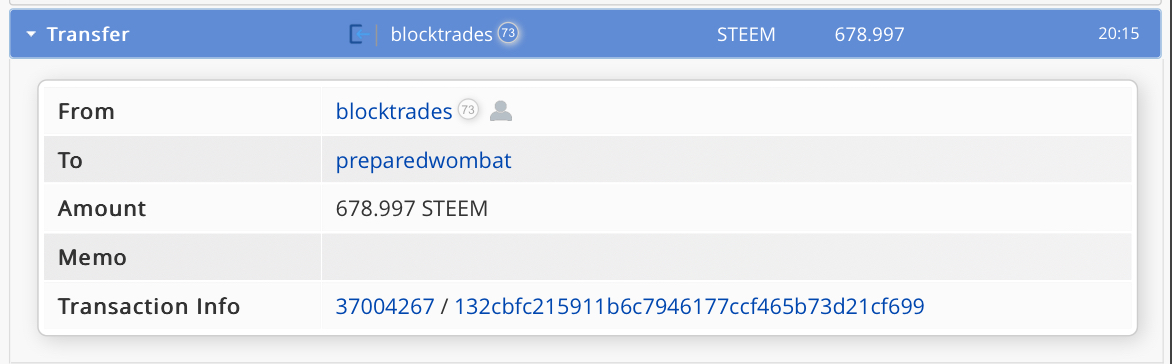Click the incoming transfer arrow icon
The width and height of the screenshot is (1172, 364).
[x=359, y=34]
